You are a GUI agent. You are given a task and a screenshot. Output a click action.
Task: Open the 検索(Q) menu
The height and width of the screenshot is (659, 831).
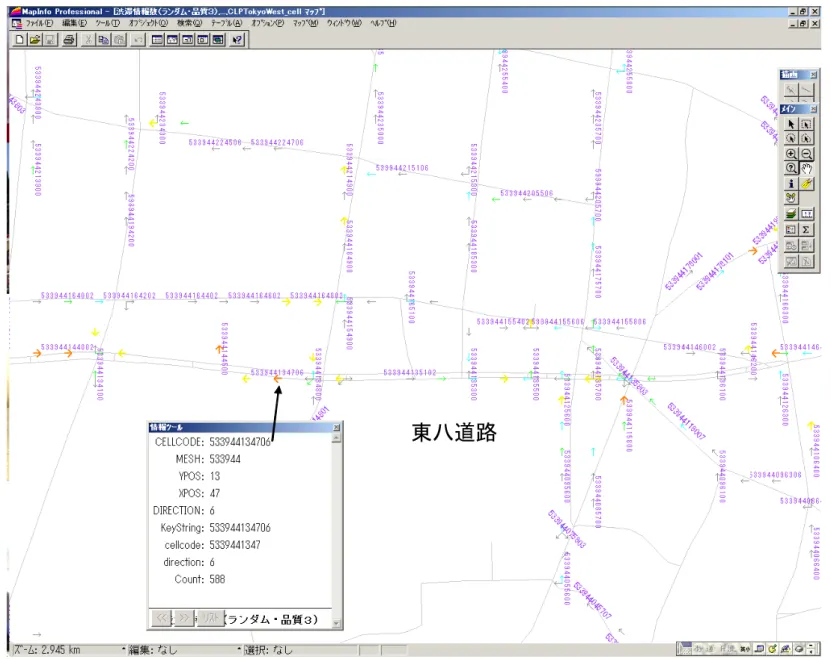(190, 23)
